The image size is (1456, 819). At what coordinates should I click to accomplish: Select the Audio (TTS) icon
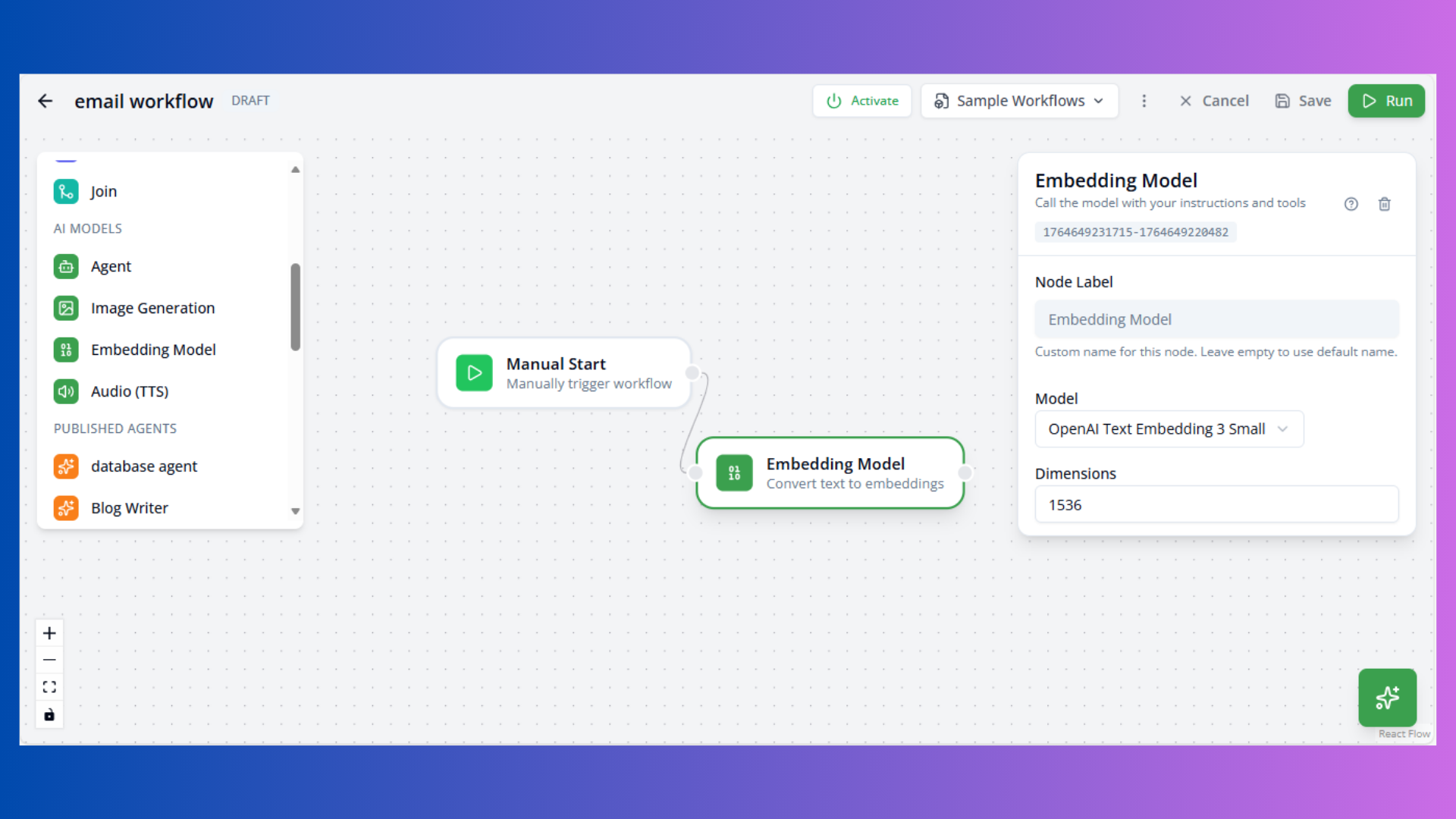66,391
